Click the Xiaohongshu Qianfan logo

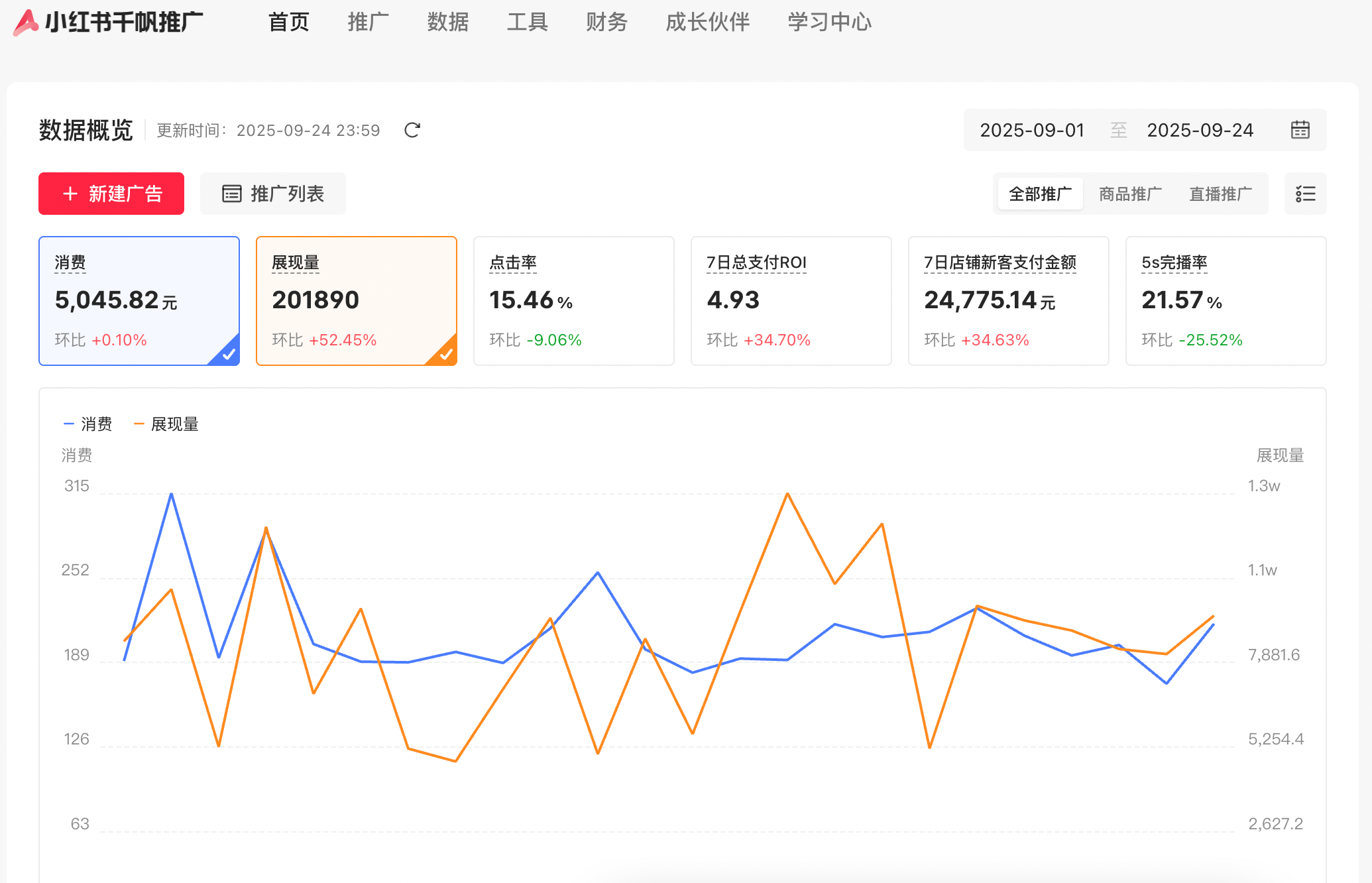27,23
